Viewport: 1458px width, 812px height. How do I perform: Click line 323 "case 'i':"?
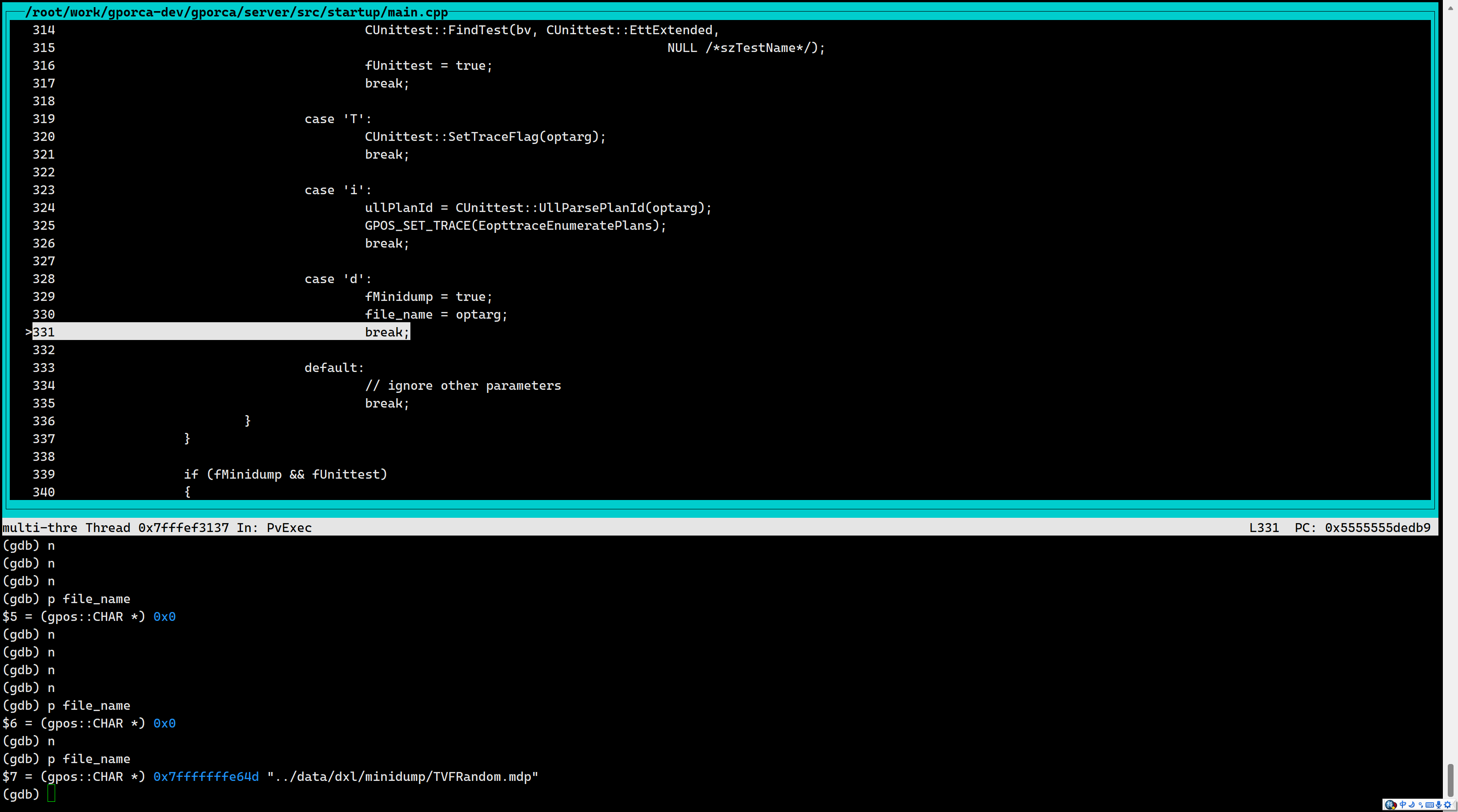338,190
